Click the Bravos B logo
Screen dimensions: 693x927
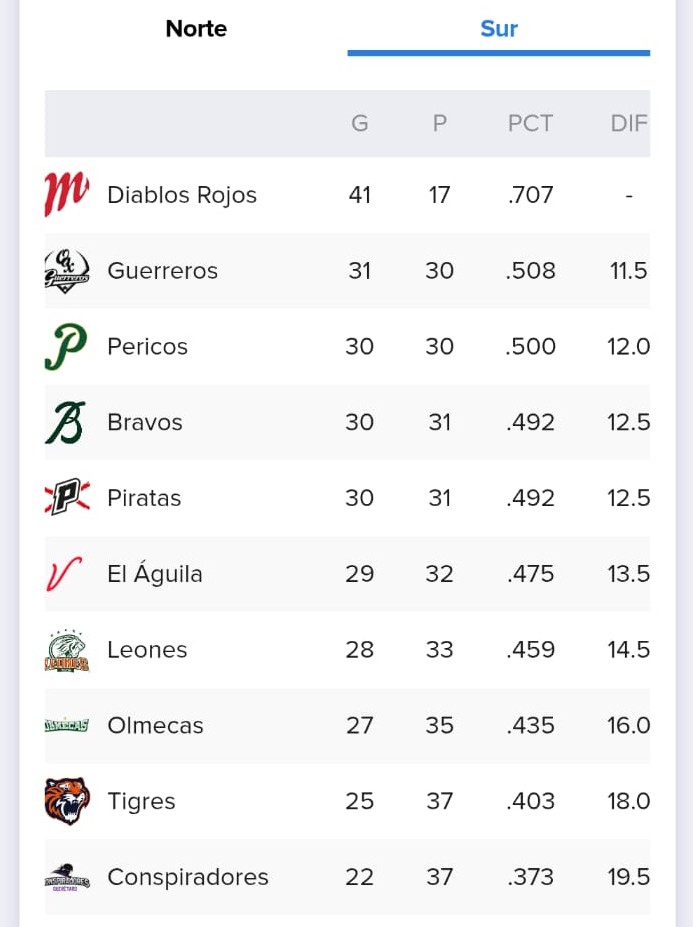[x=66, y=422]
